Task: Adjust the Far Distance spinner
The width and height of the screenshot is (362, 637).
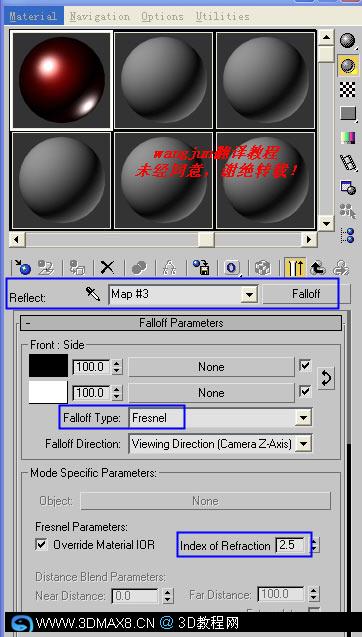Action: point(313,594)
